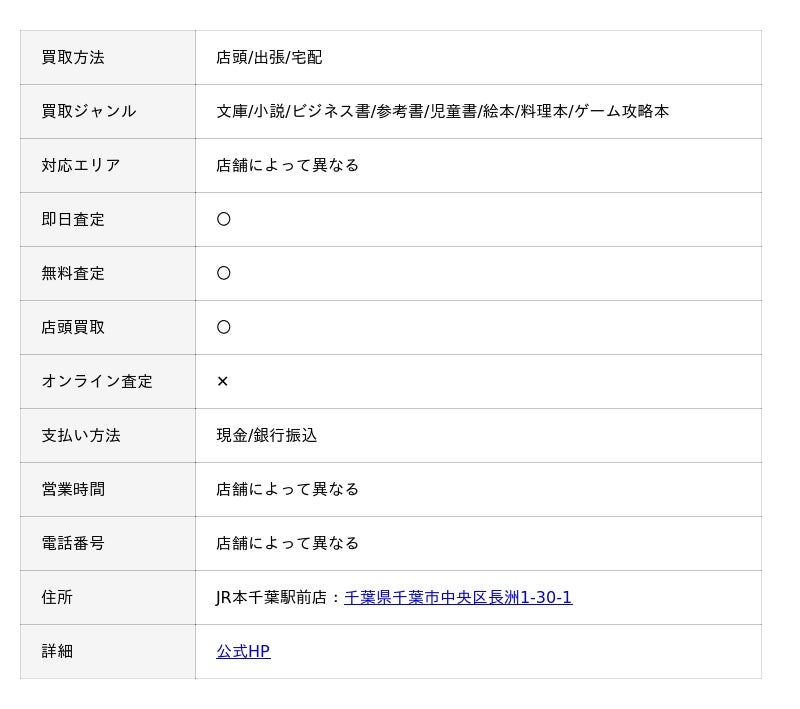This screenshot has height=709, width=800.
Task: Click the 買取ジャンル row header
Action: point(89,111)
